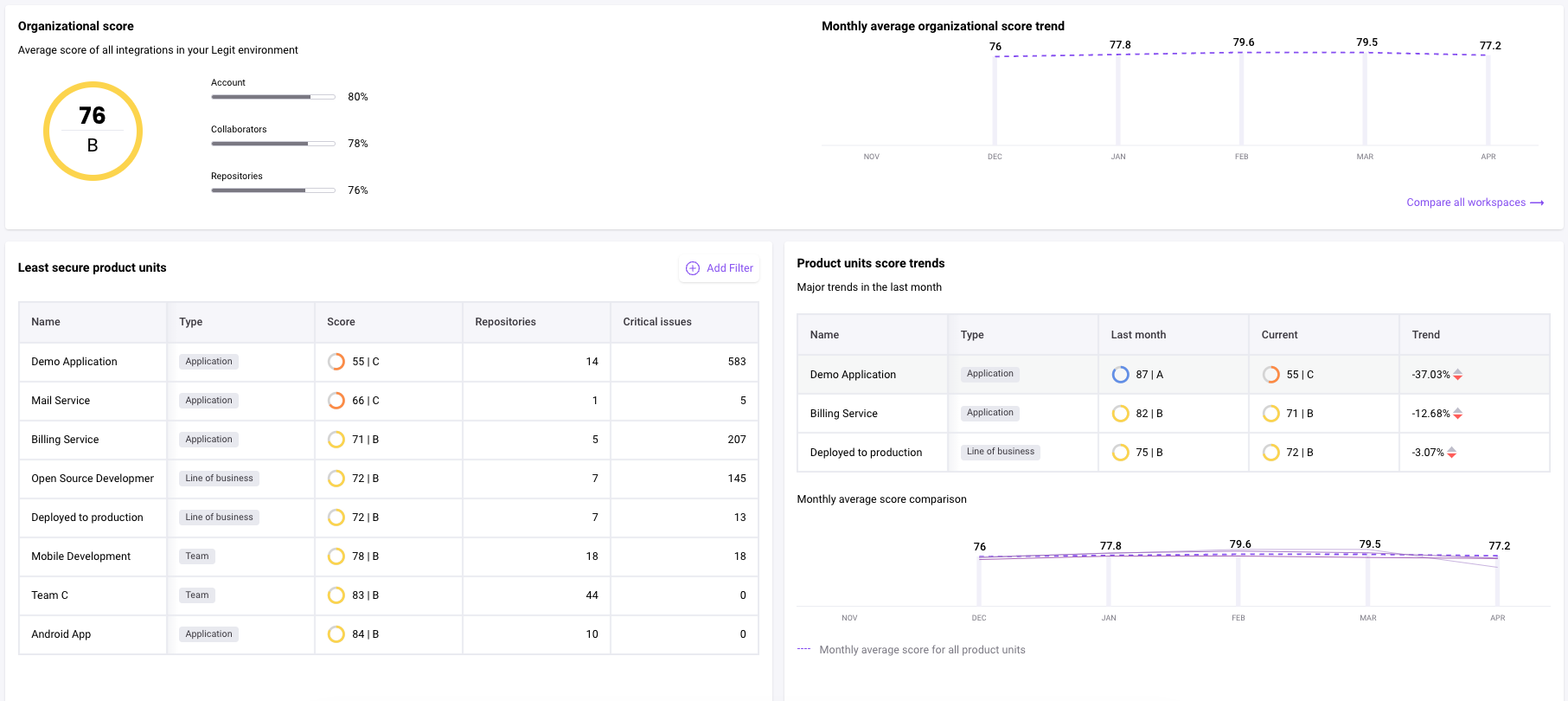Click the 82 | B last month score ring
Viewport: 1568px width, 701px height.
pos(1120,414)
